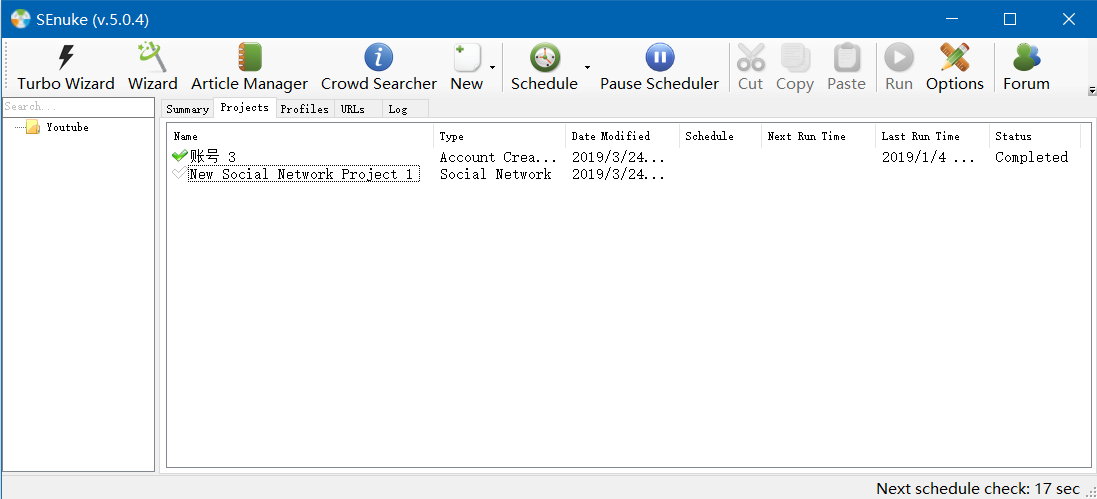
Task: Click the Youtube folder icon
Action: [33, 127]
